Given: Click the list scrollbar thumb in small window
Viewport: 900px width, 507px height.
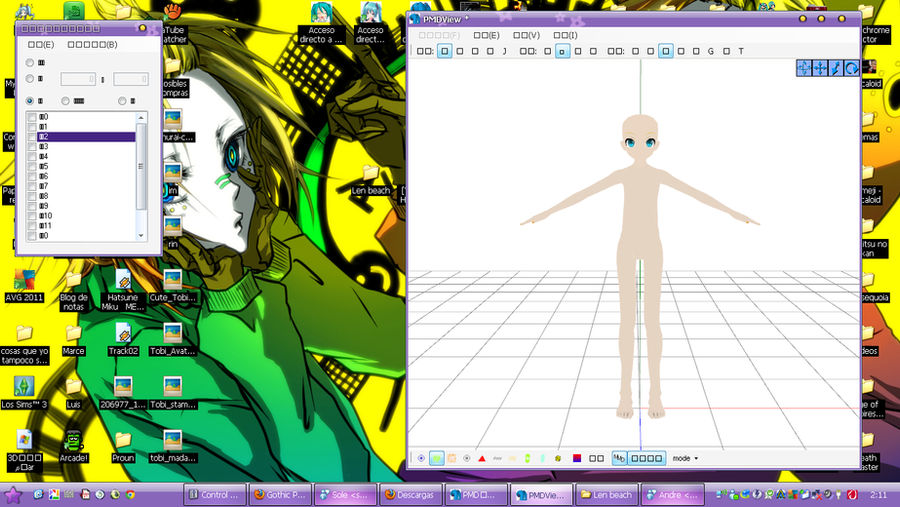Looking at the screenshot, I should click(x=141, y=167).
